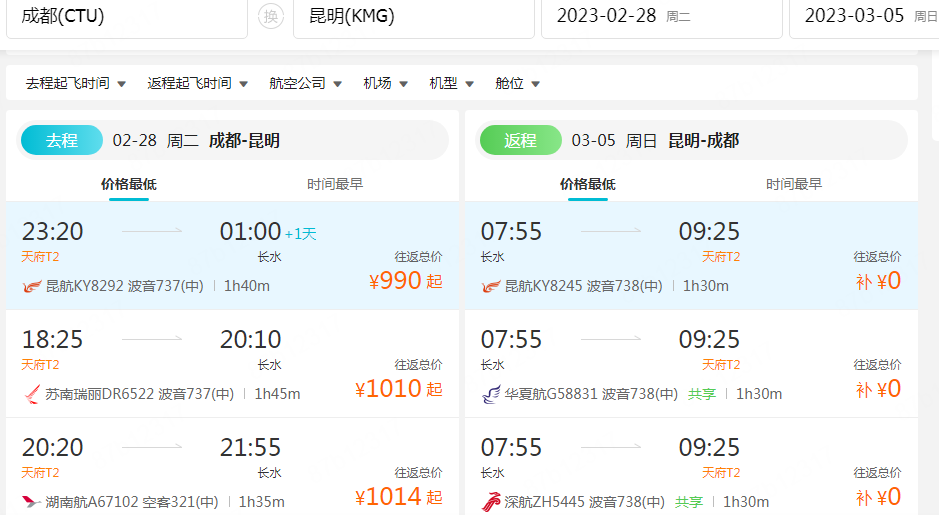Click the return route title 昆明-成都
The width and height of the screenshot is (939, 515).
click(704, 141)
